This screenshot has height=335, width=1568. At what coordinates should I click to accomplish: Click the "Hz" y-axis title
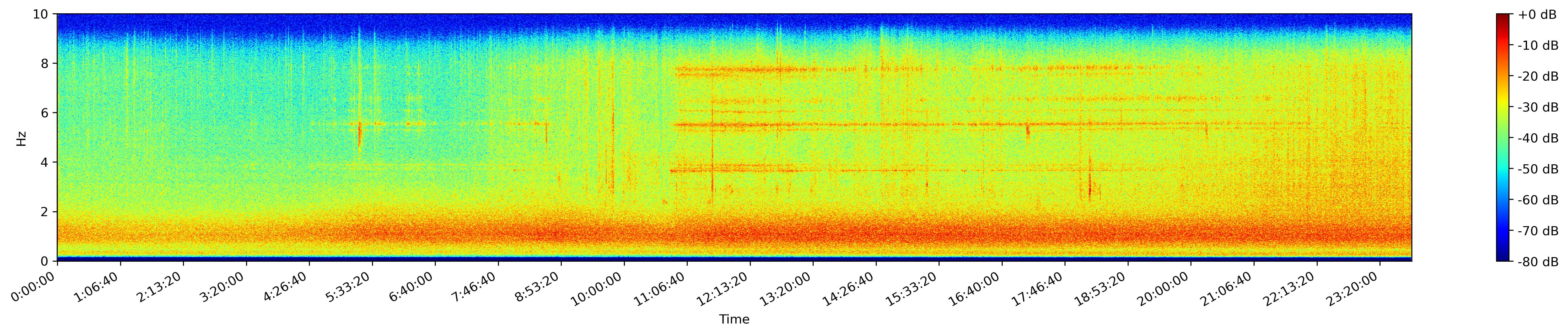click(x=21, y=138)
